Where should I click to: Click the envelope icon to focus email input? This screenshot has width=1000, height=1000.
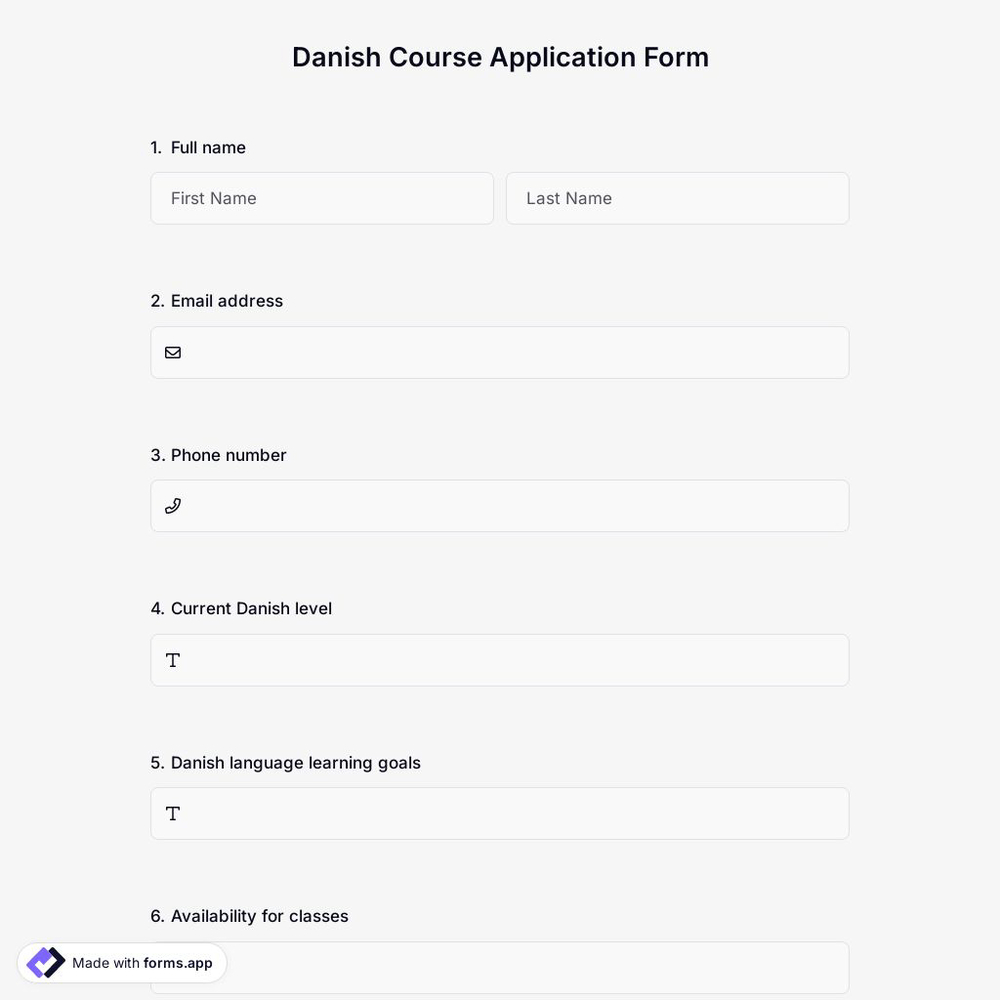tap(172, 352)
